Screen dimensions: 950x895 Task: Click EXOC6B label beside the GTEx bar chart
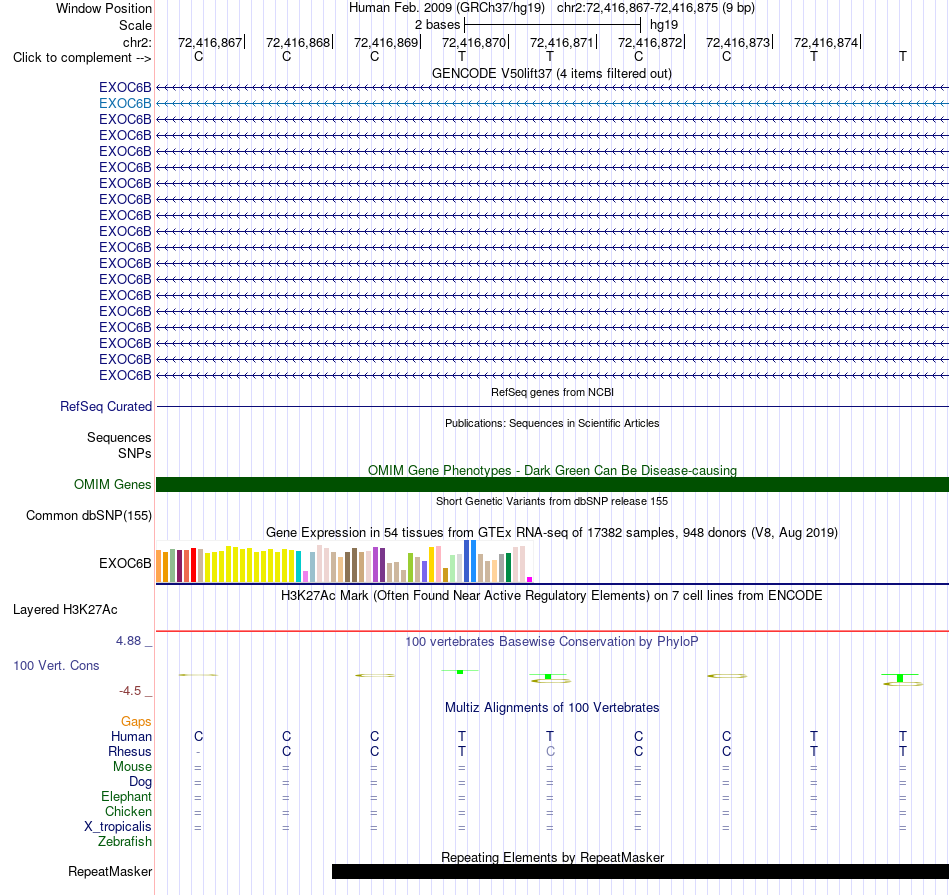125,564
